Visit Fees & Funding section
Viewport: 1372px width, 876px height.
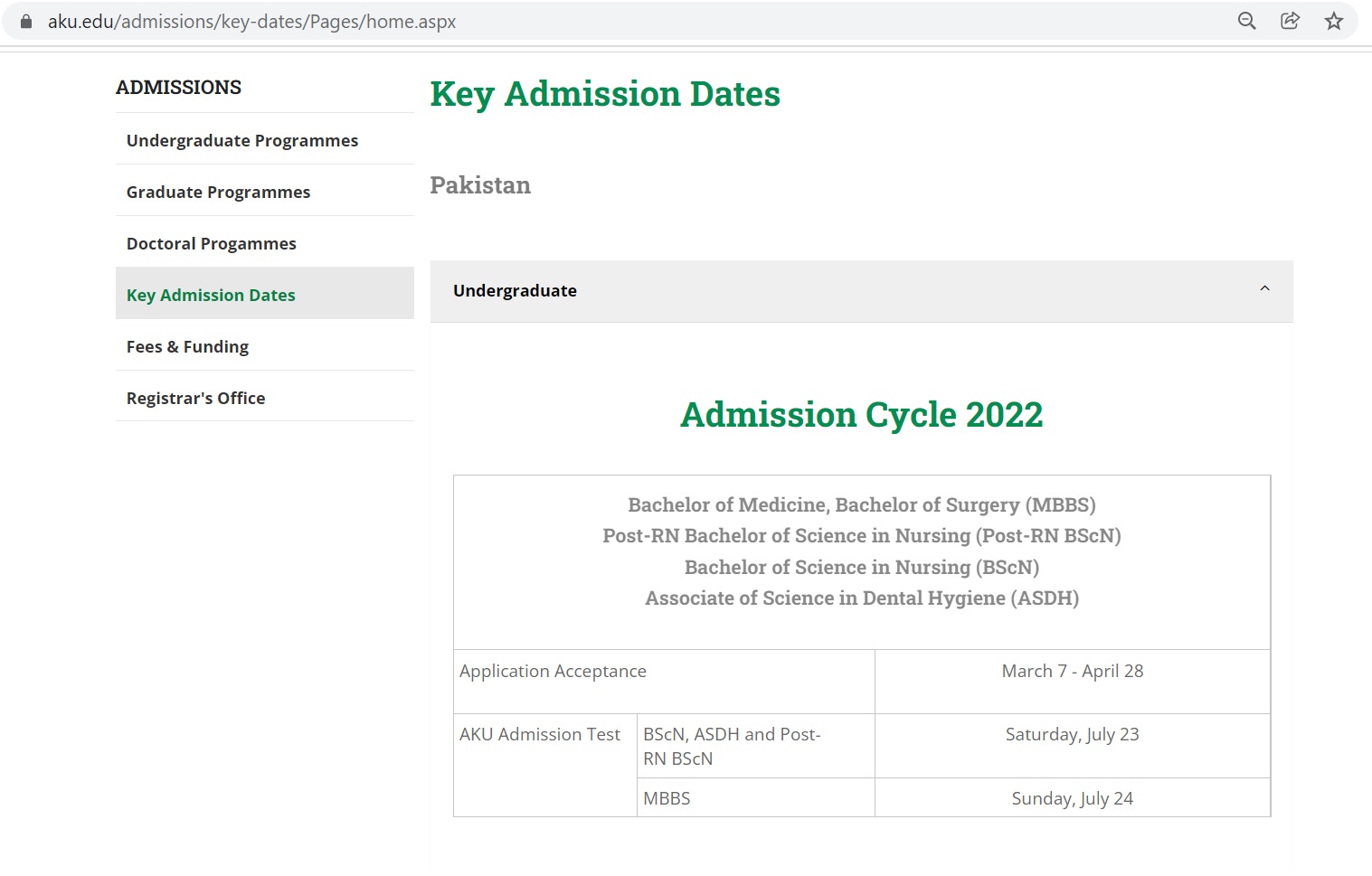pos(187,346)
